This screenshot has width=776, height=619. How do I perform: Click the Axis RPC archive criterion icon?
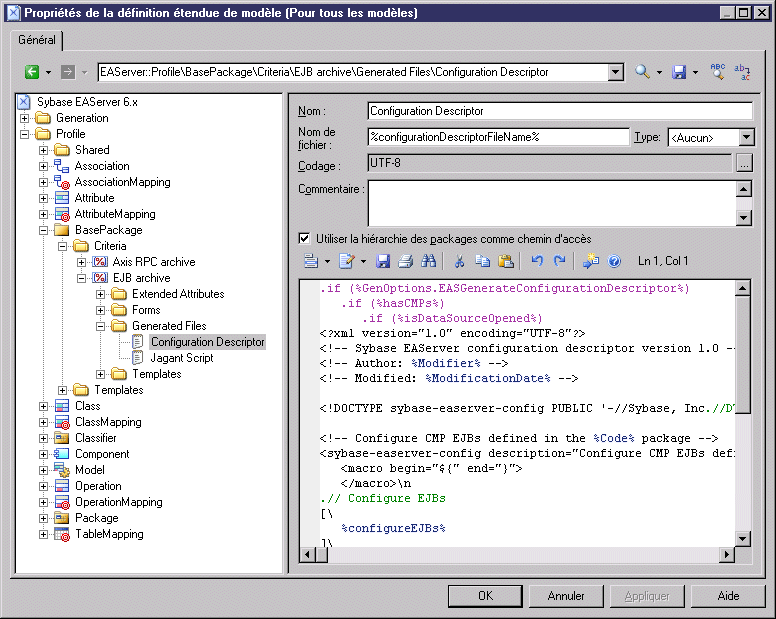100,262
